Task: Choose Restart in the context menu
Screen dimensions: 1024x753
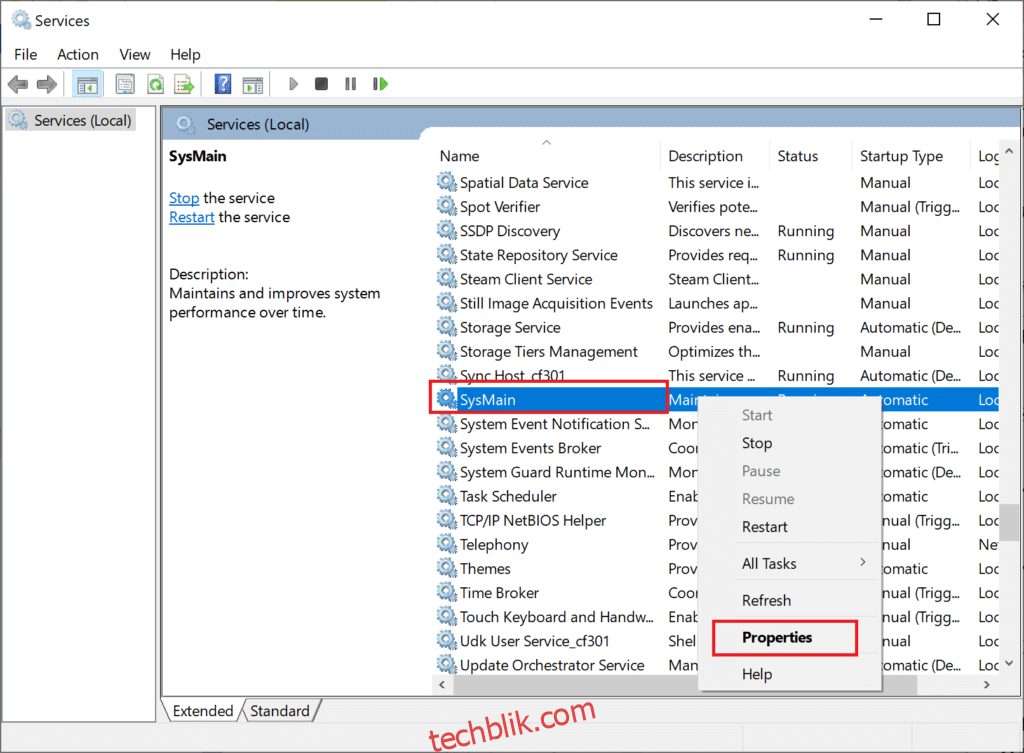Action: point(789,526)
